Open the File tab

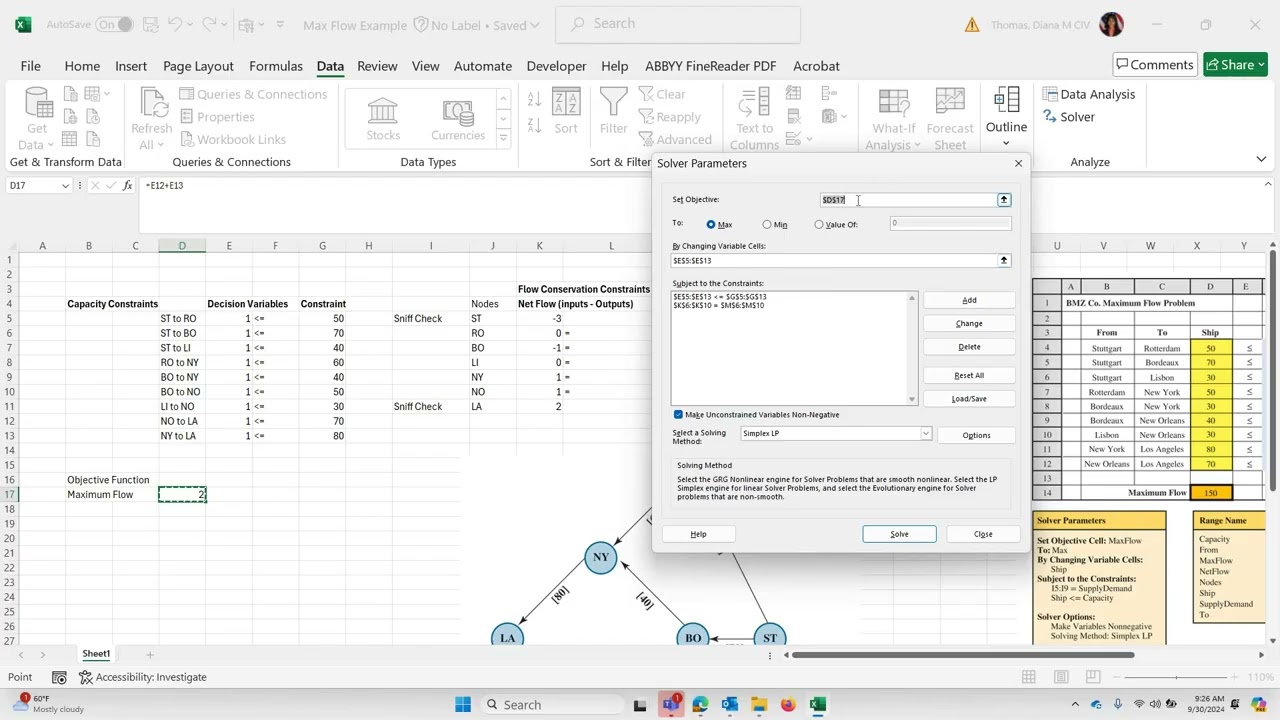pos(30,66)
